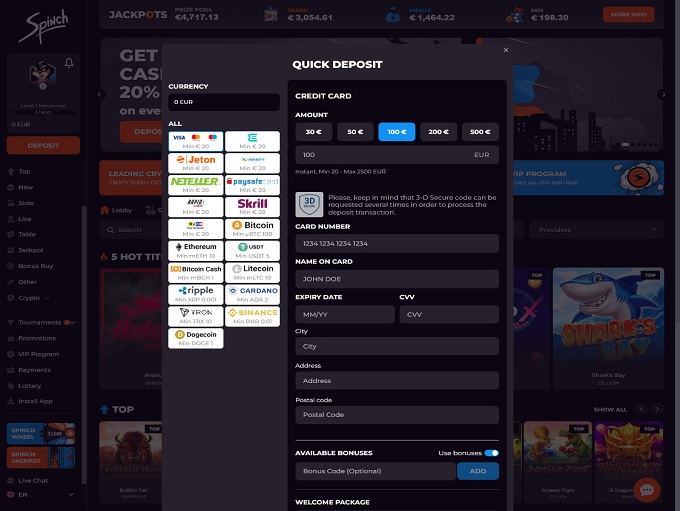Screen dimensions: 680x511
Task: Choose Litecoin deposit option
Action: 252,272
